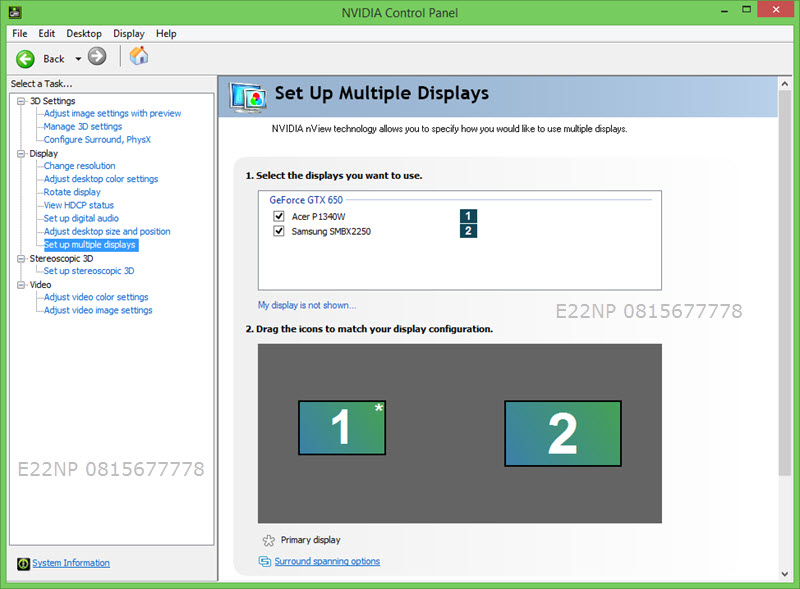Open Adjust desktop size and position
This screenshot has height=589, width=800.
coord(107,232)
